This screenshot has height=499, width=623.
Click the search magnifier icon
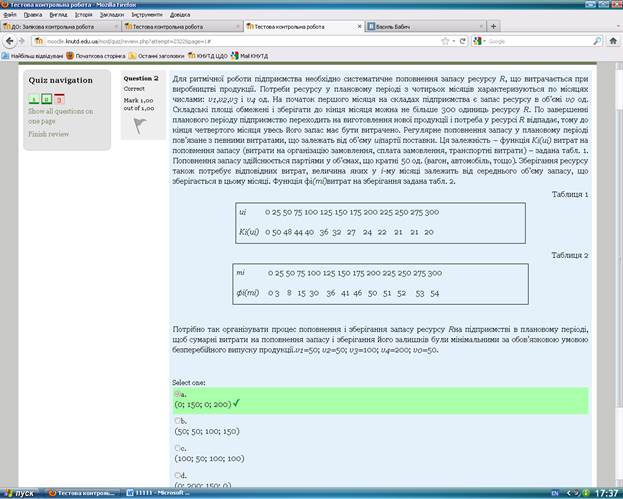click(x=597, y=41)
